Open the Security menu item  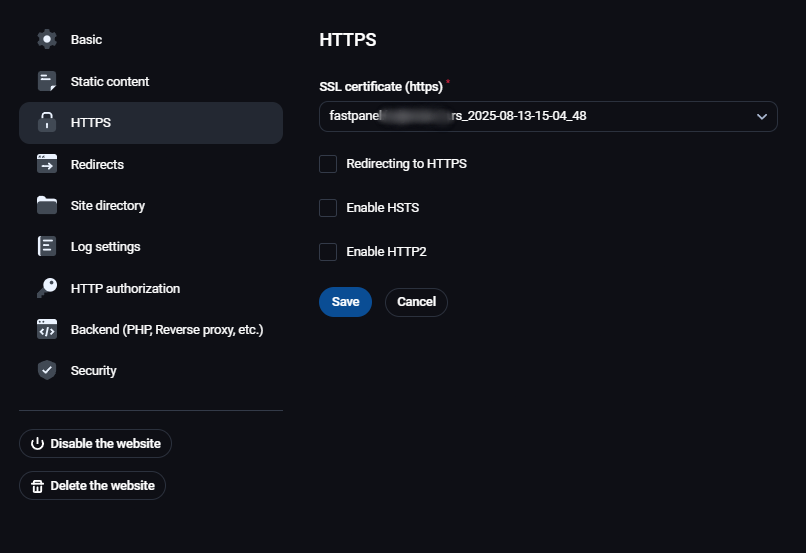tap(93, 370)
